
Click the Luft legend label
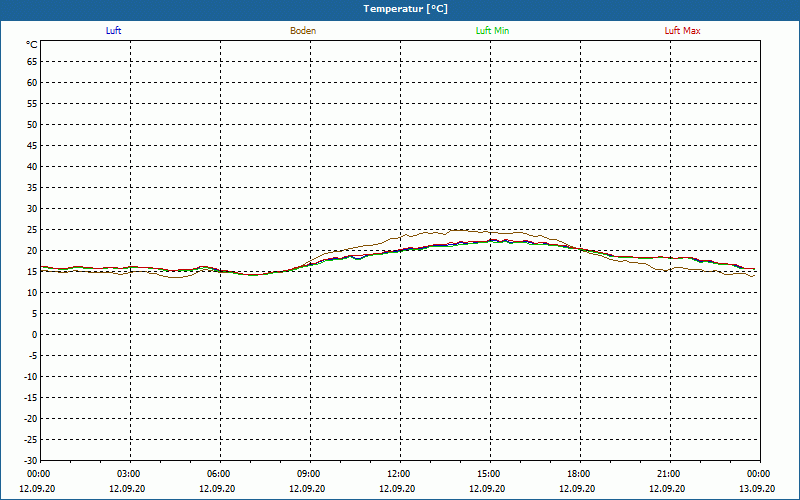click(x=113, y=31)
